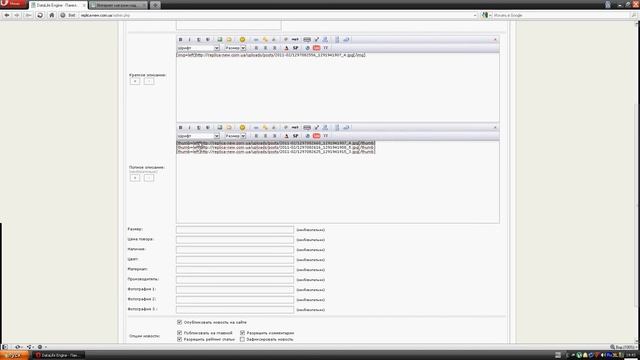The image size is (640, 360).
Task: Open size dropdown in short description toolbar
Action: 235,48
